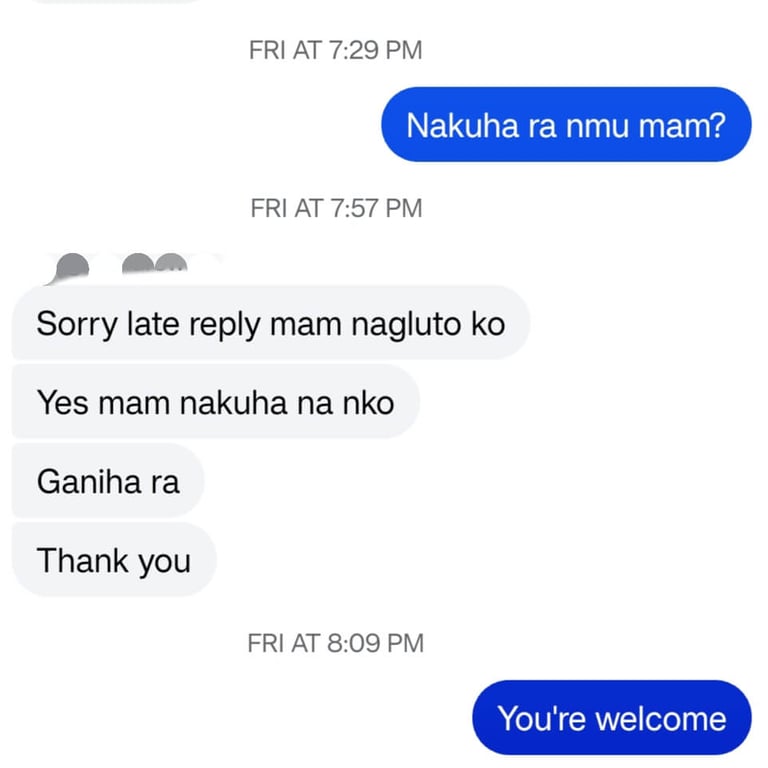Click the "Nakuha ra nmu mam?" message bubble
Screen dimensions: 768x768
[x=565, y=125]
